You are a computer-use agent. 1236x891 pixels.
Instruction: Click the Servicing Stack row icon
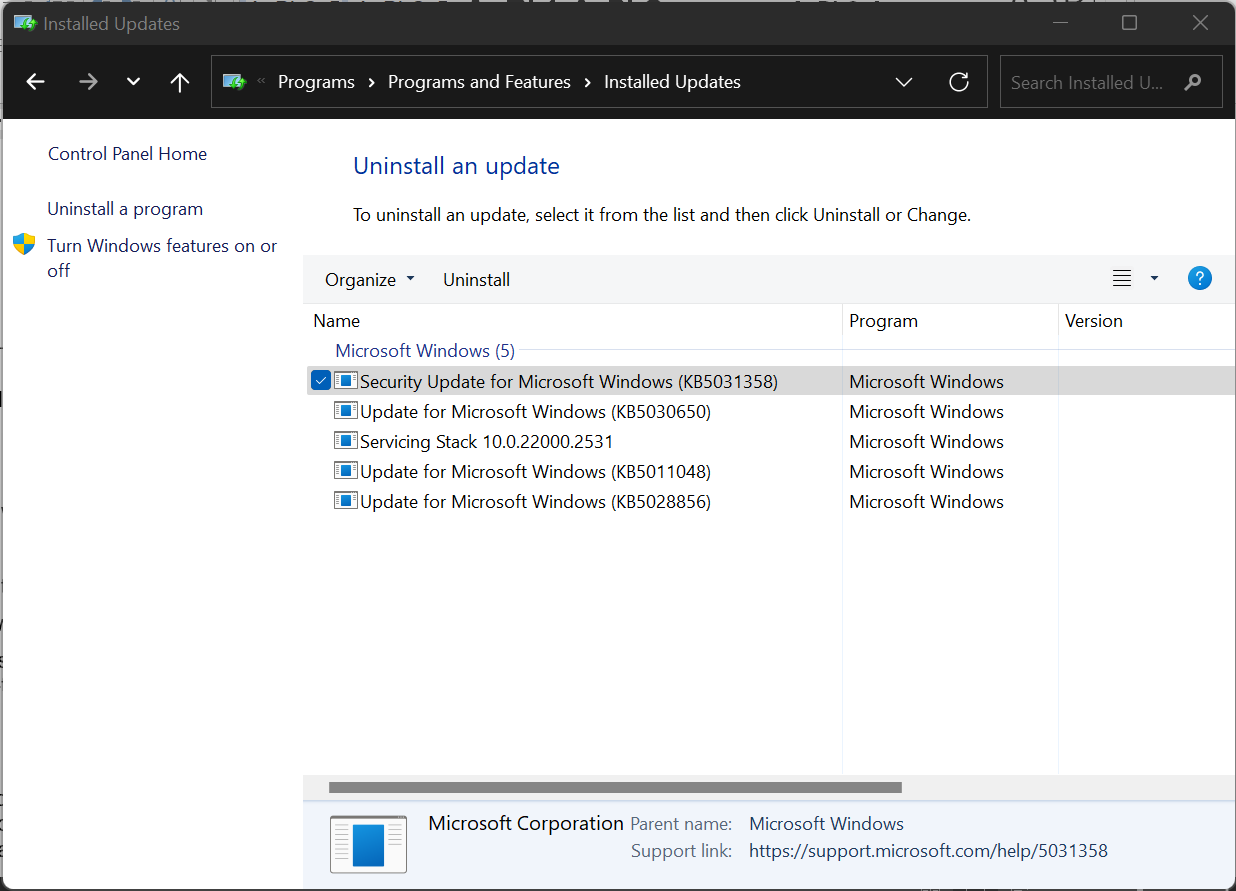click(x=346, y=441)
